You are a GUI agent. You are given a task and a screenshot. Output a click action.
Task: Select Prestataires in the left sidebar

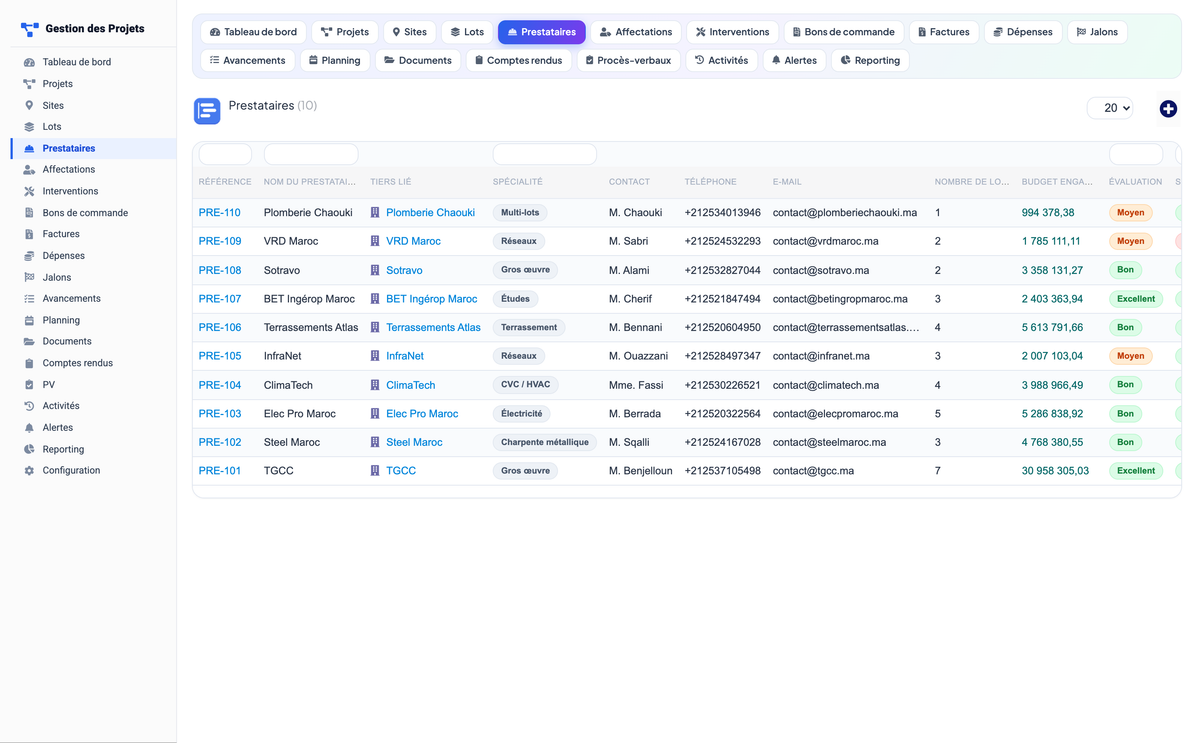pyautogui.click(x=94, y=148)
